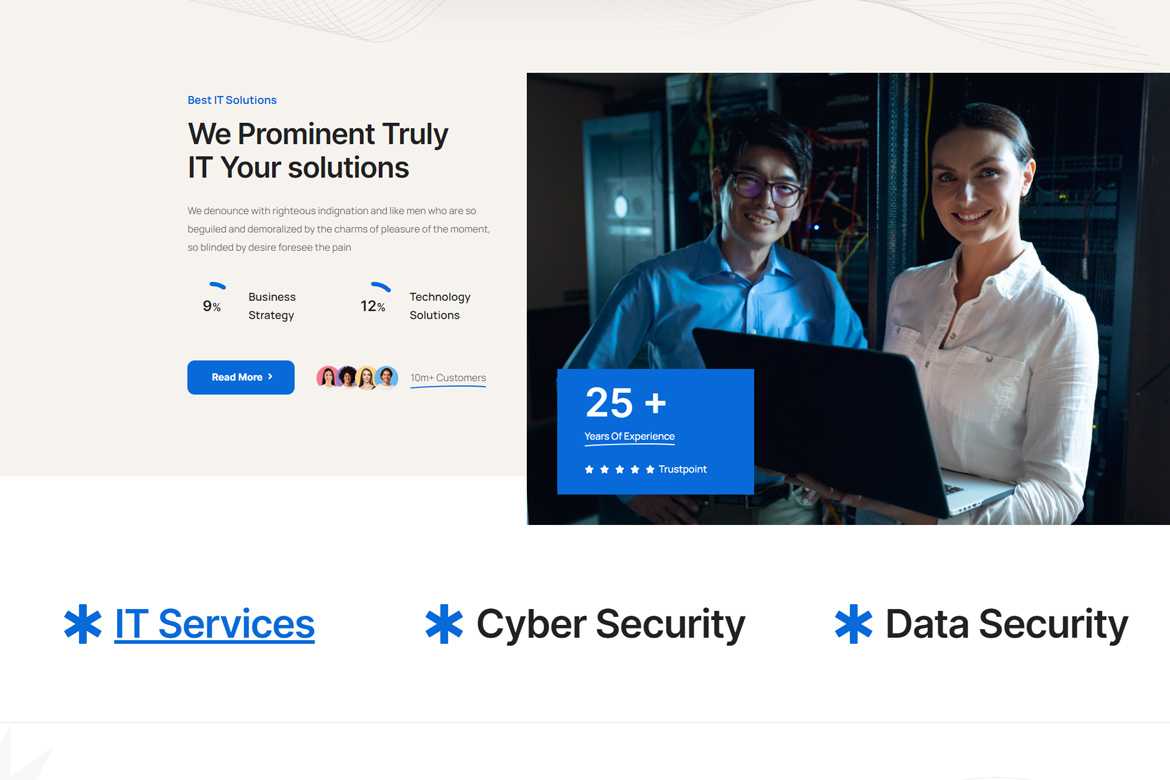The height and width of the screenshot is (780, 1170).
Task: Click the 10m+ Customers link
Action: coord(448,378)
